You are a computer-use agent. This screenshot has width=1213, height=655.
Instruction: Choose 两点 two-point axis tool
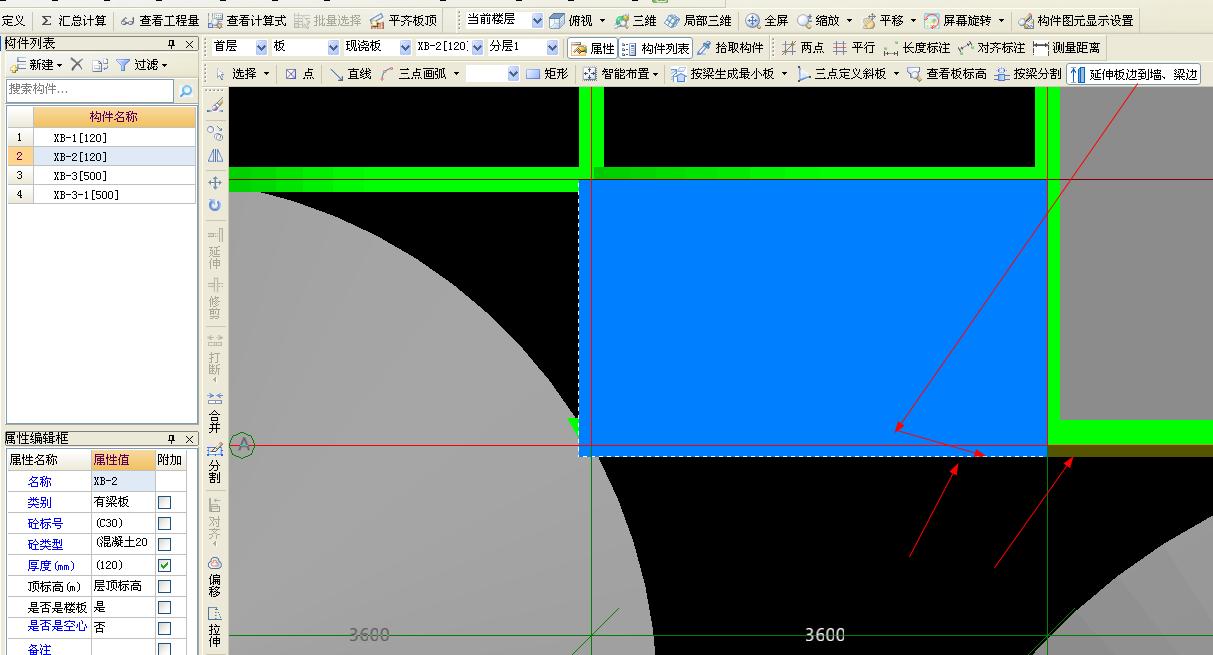803,48
